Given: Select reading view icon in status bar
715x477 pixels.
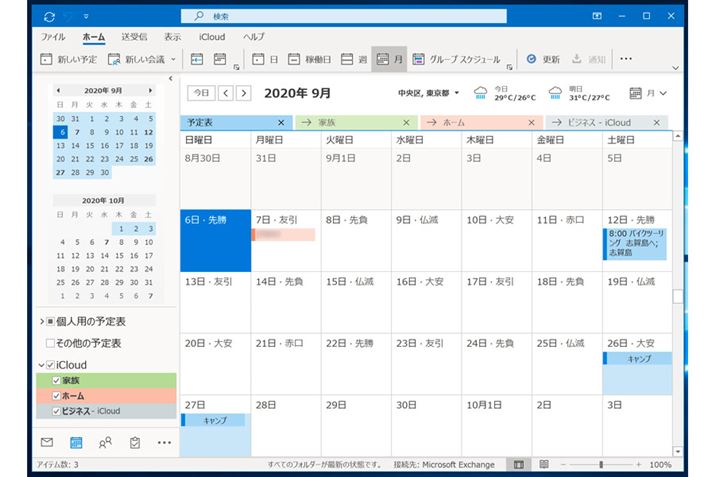Looking at the screenshot, I should point(544,464).
